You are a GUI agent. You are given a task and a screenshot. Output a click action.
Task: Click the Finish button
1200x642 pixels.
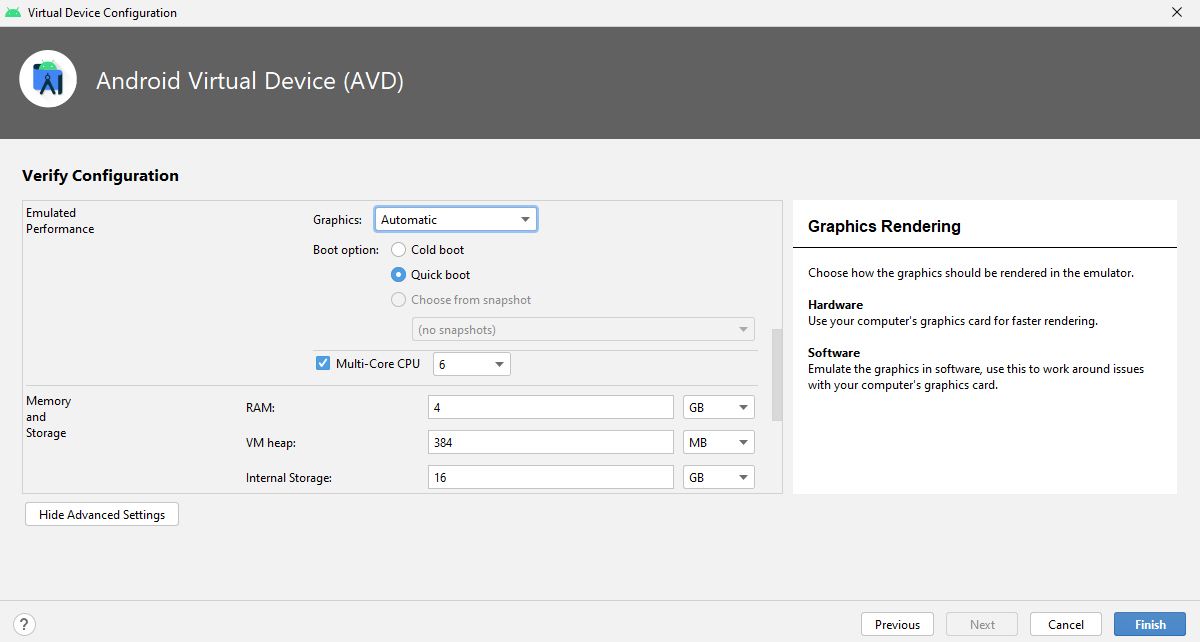(x=1150, y=624)
